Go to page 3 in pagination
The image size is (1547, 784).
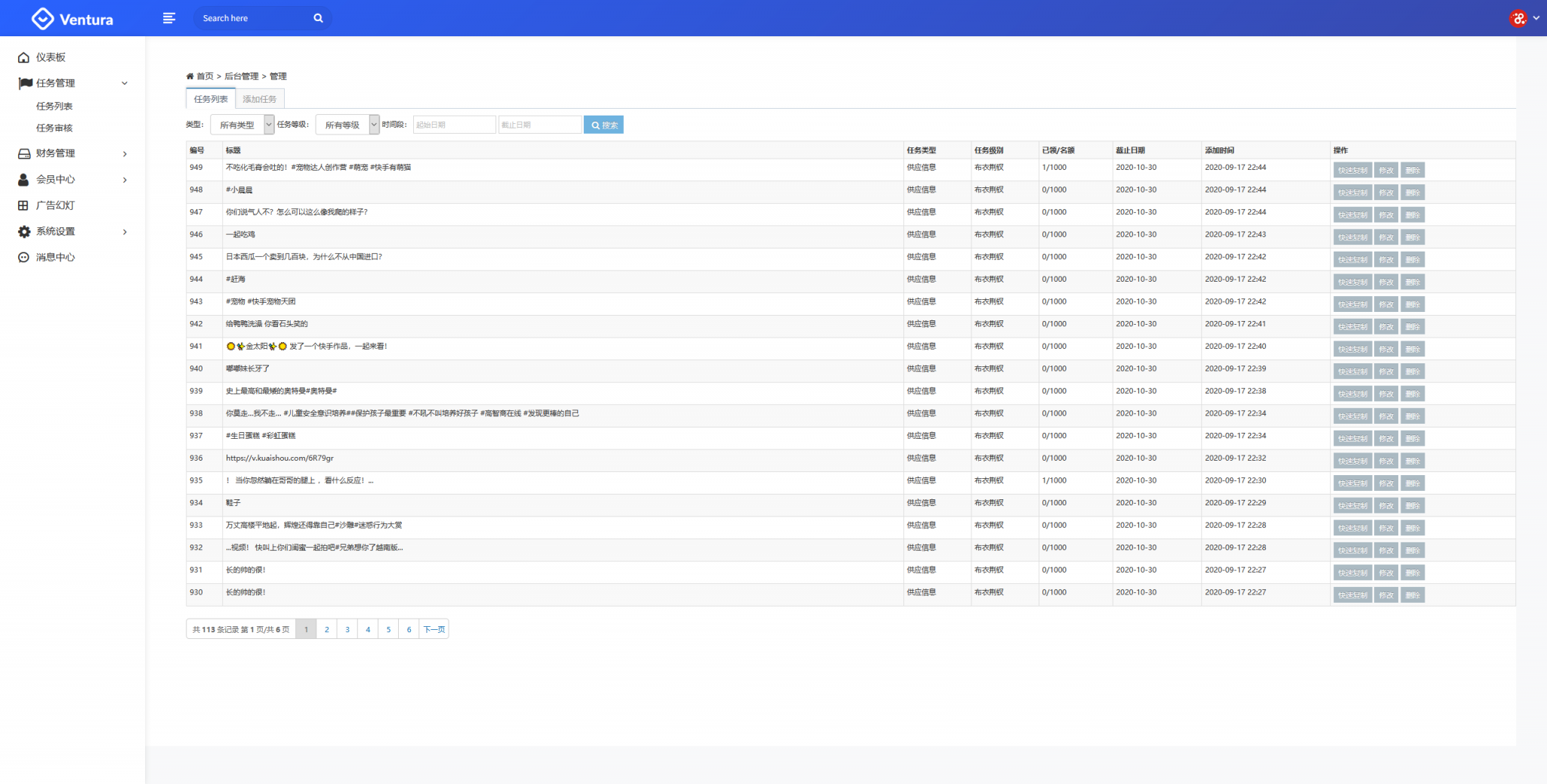coord(347,629)
